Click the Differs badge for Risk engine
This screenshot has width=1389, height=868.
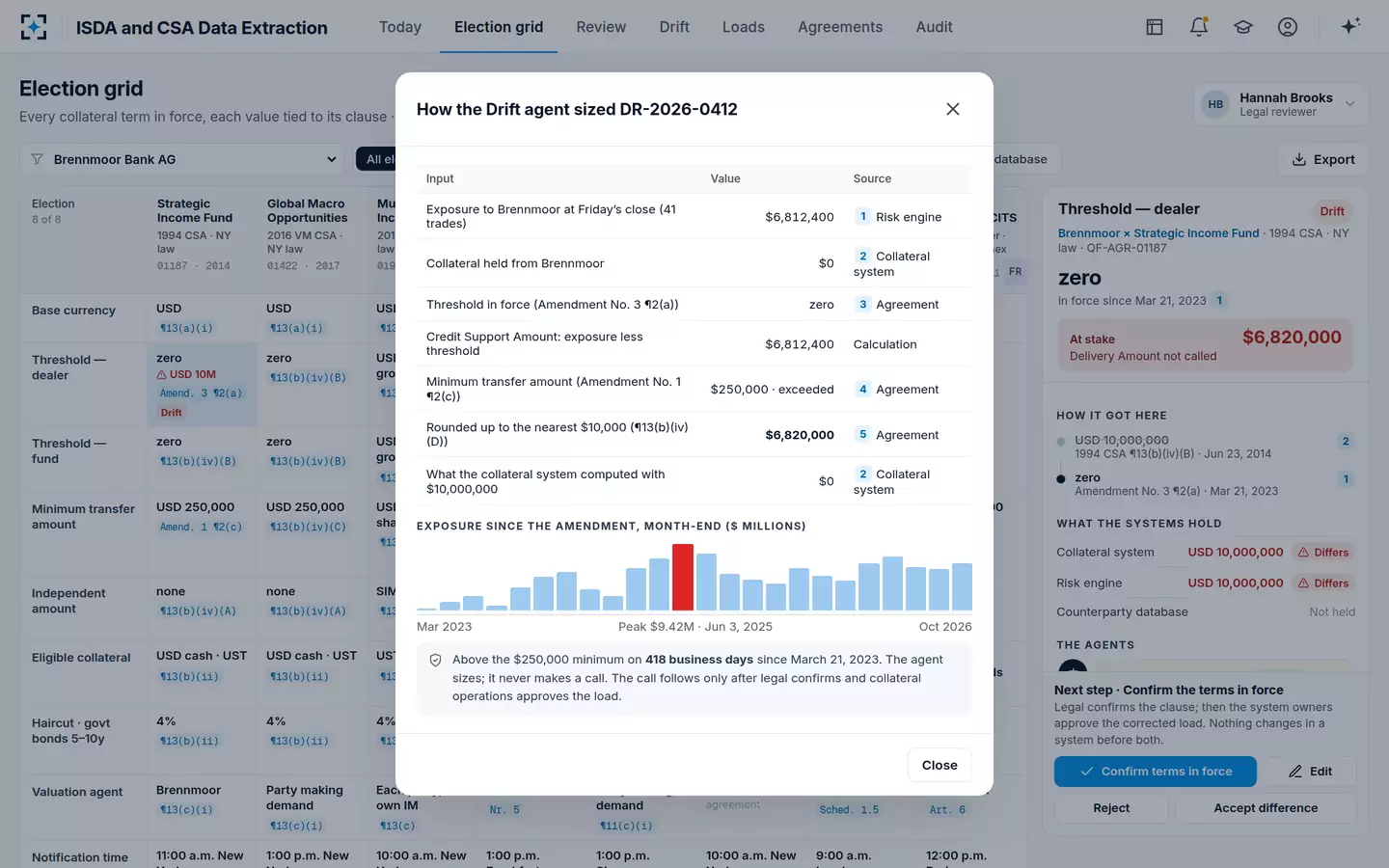click(x=1323, y=583)
